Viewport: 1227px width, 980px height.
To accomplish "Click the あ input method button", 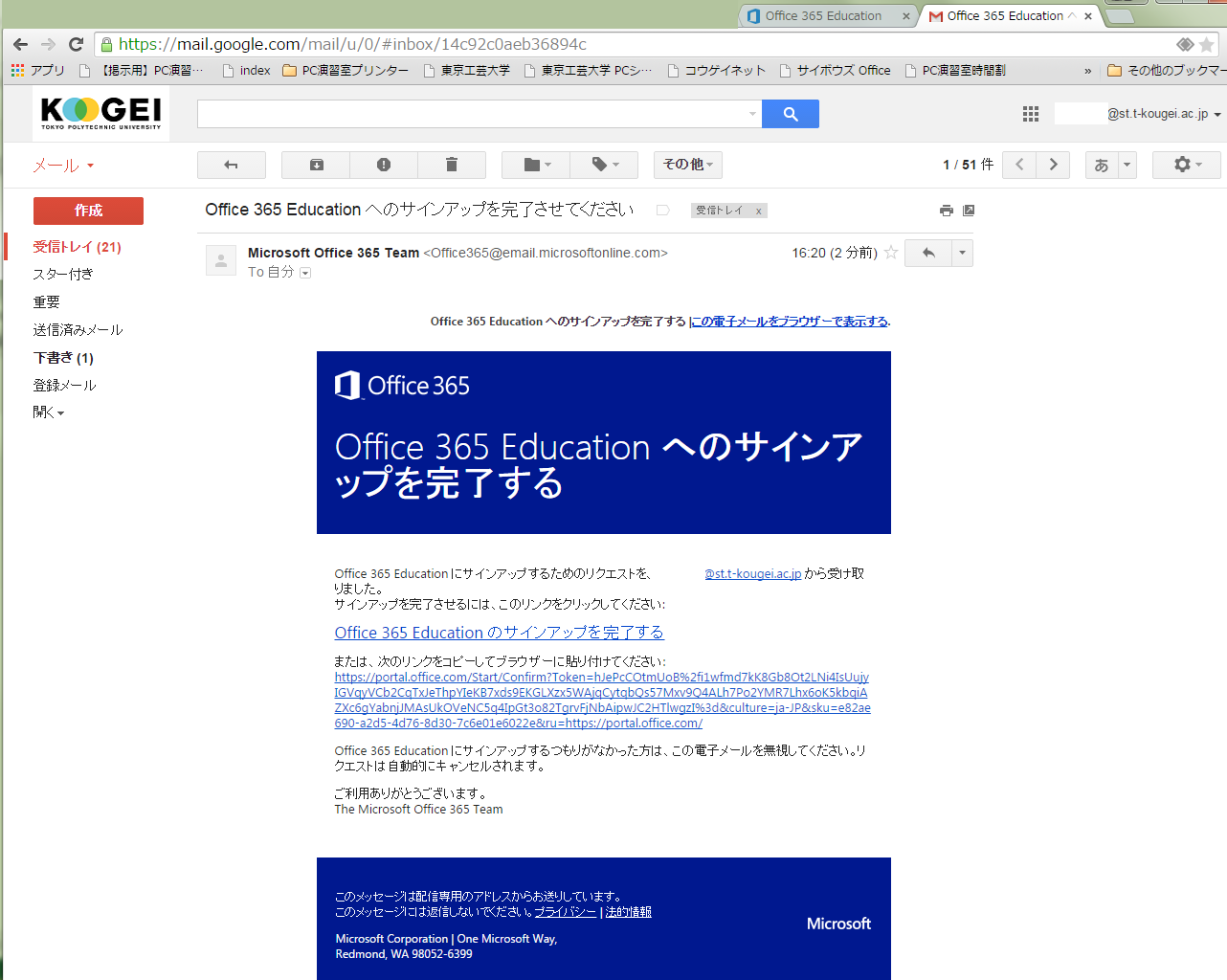I will (1102, 165).
